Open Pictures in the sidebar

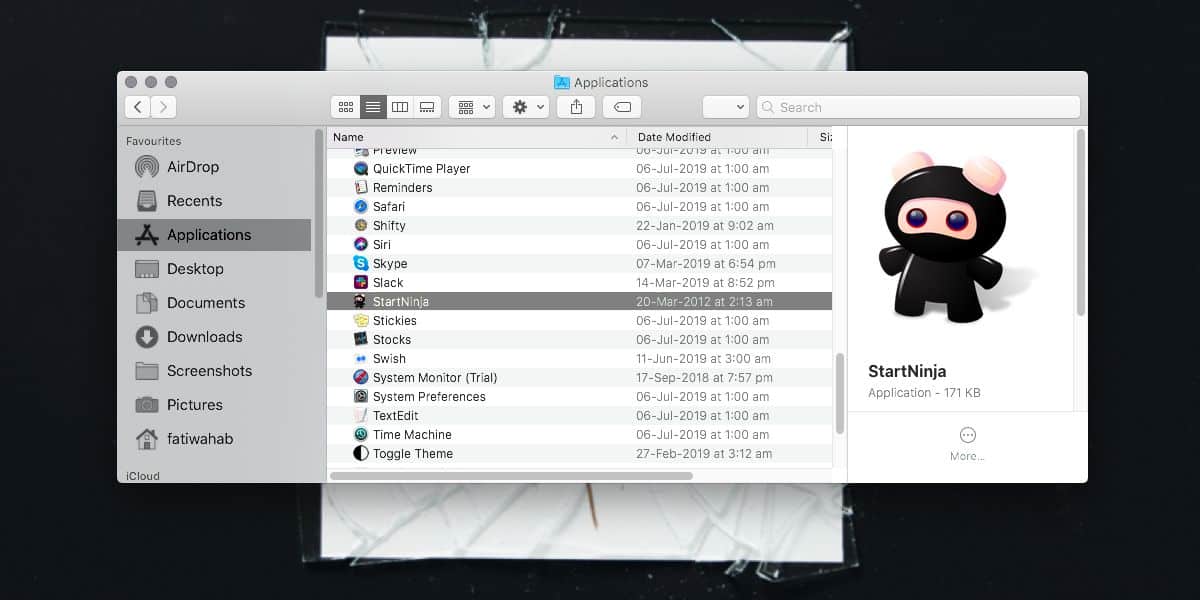click(x=214, y=405)
